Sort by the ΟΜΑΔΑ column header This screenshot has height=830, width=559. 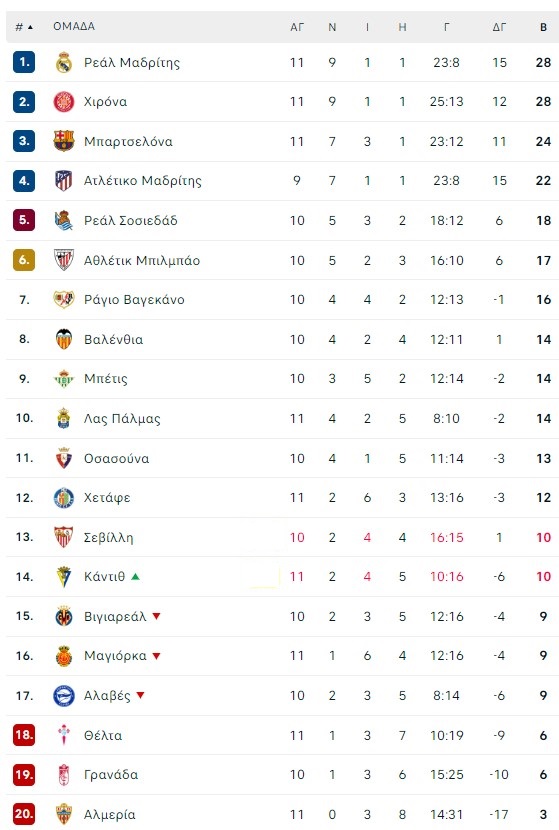tap(74, 26)
